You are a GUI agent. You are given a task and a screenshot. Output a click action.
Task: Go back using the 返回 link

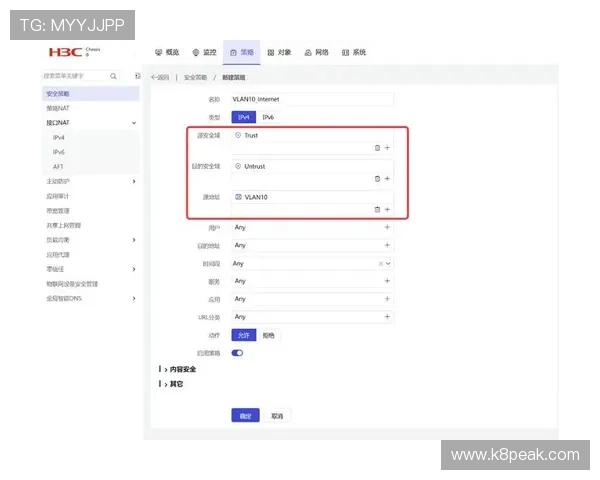click(160, 77)
